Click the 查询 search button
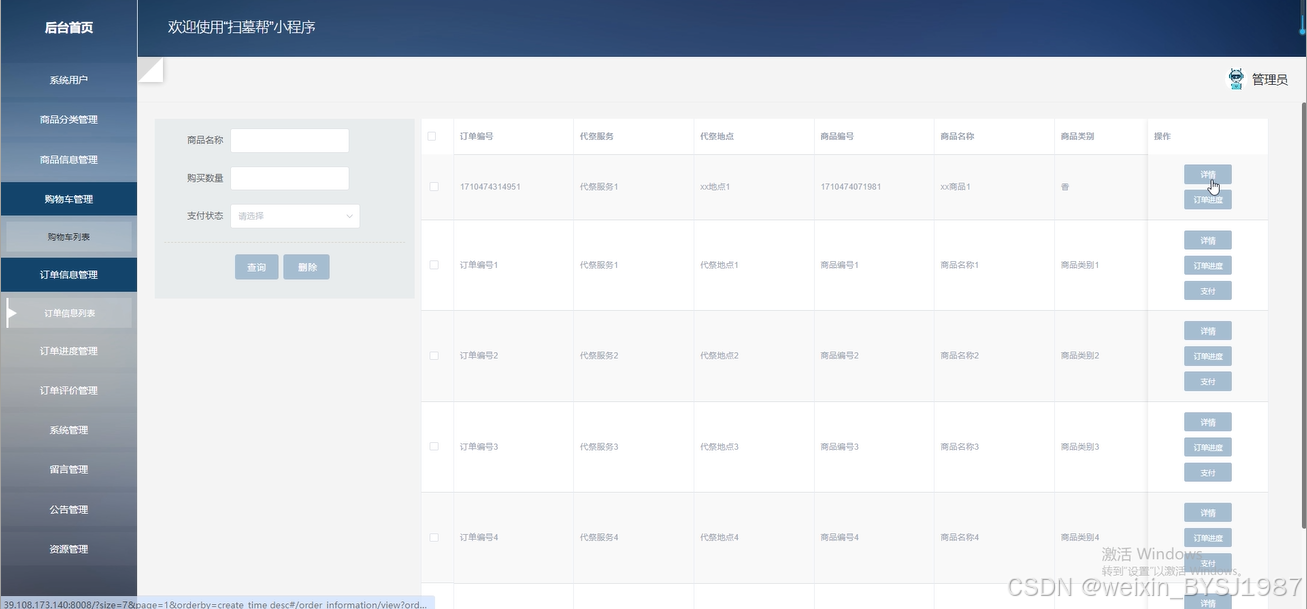 point(257,267)
